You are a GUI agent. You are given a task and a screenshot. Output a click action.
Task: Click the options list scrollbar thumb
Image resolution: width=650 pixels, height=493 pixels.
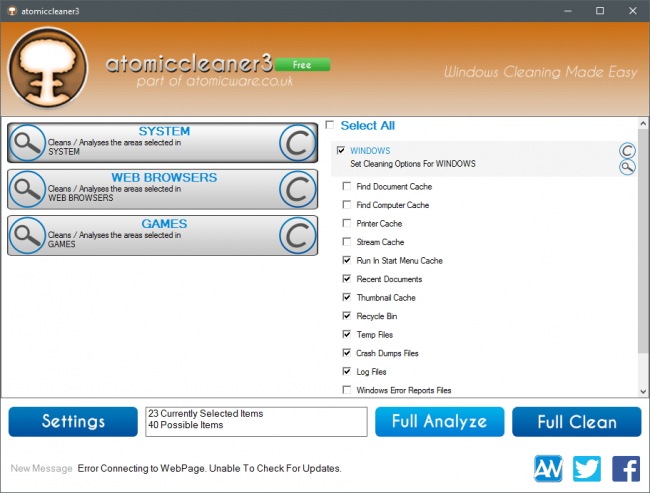point(643,241)
